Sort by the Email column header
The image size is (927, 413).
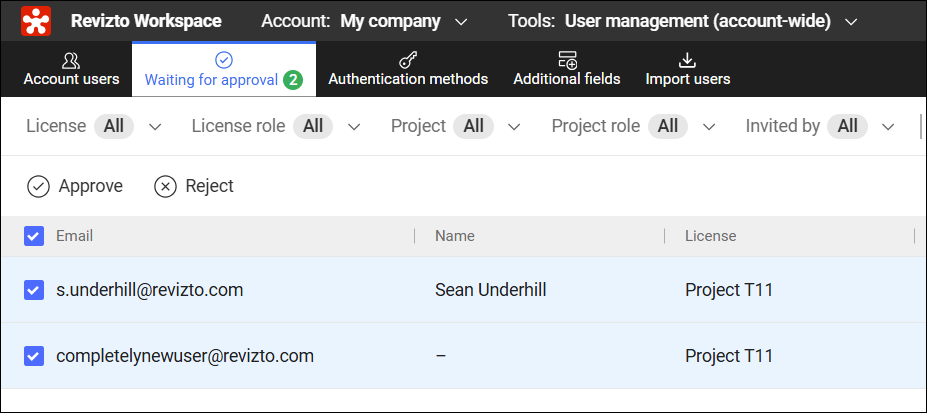tap(74, 236)
